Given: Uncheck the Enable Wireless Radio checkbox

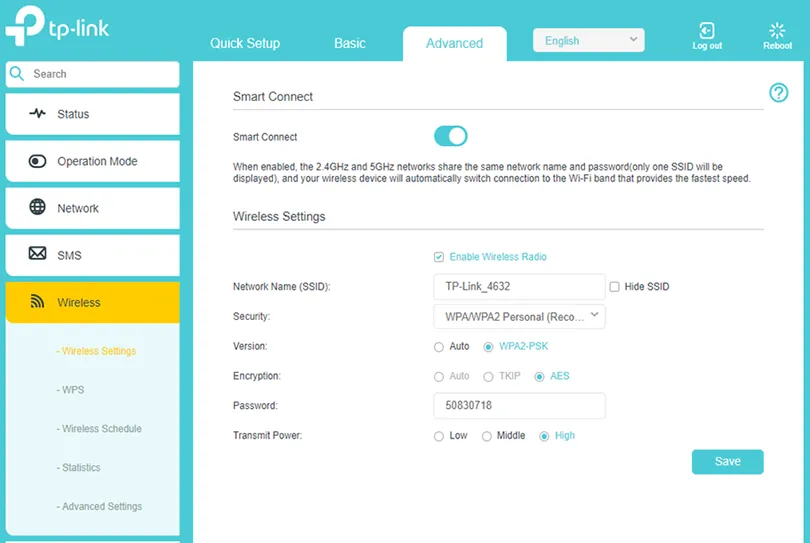Looking at the screenshot, I should click(439, 257).
